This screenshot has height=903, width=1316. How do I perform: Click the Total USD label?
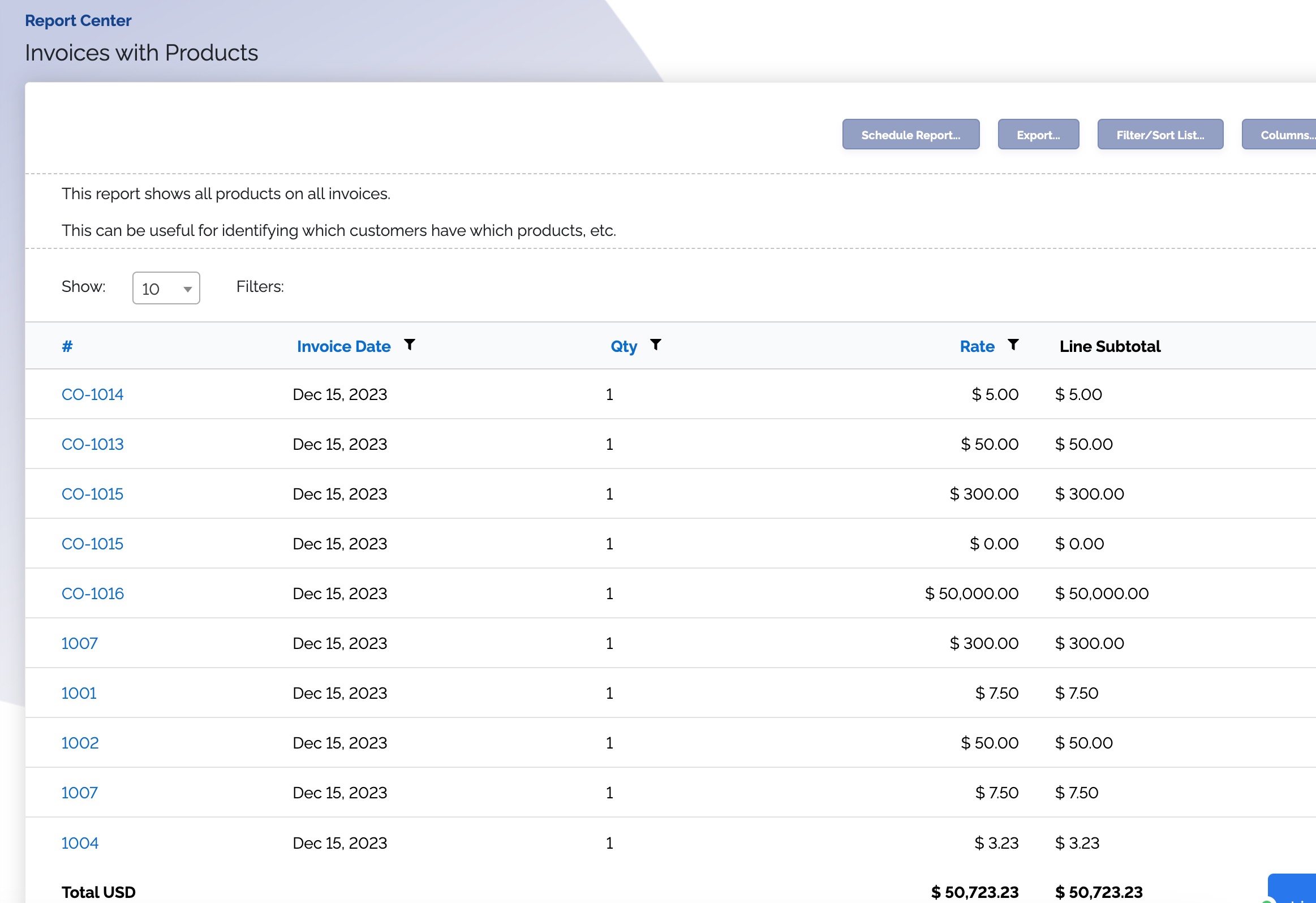coord(98,893)
